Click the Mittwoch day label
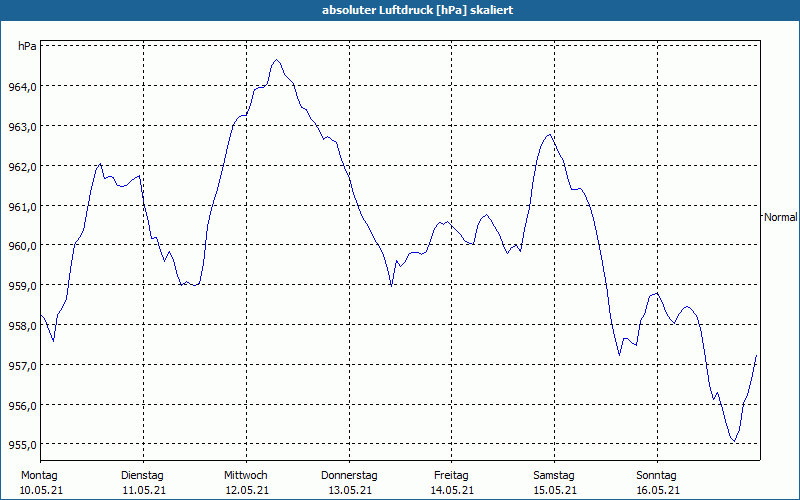This screenshot has height=500, width=800. [246, 476]
